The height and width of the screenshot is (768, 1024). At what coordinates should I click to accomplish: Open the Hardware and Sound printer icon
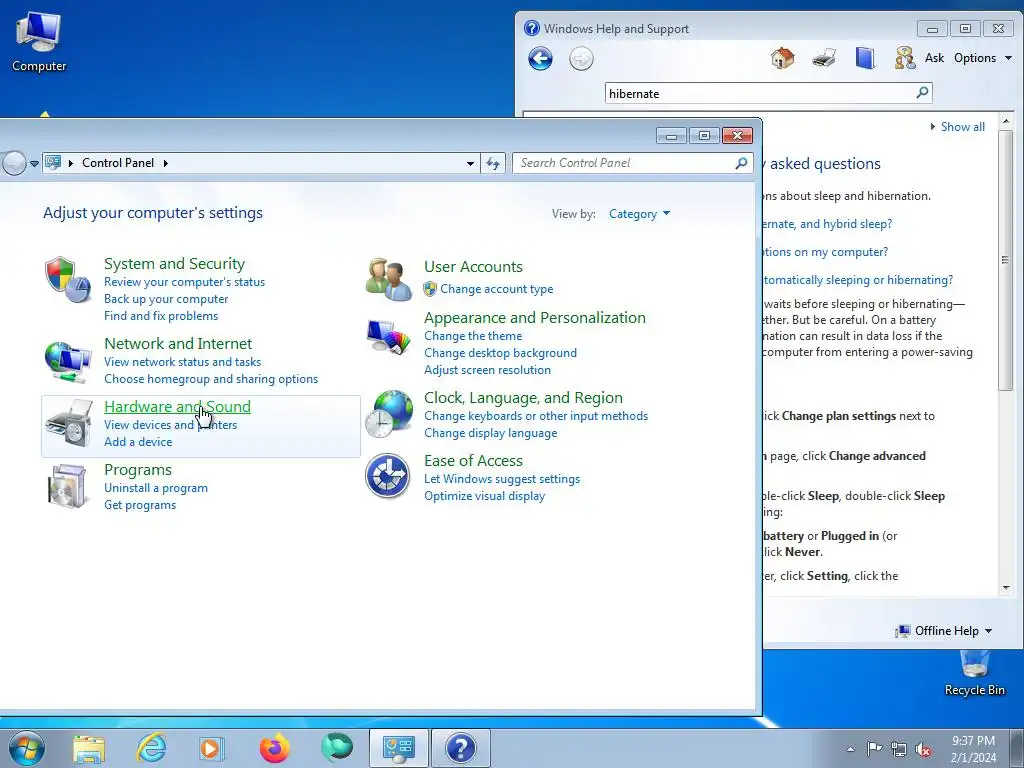[68, 423]
